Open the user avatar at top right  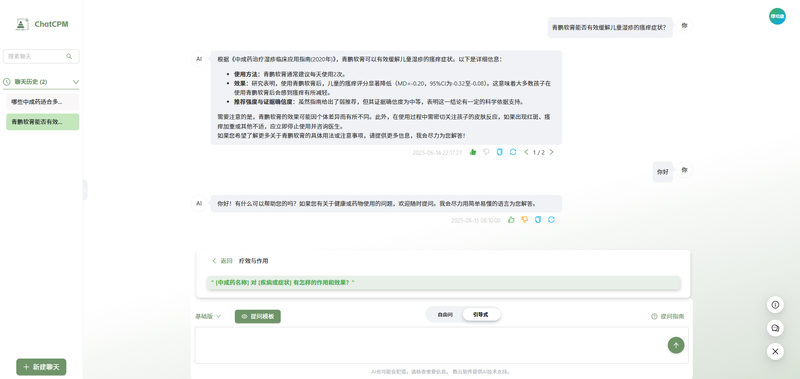(x=777, y=16)
